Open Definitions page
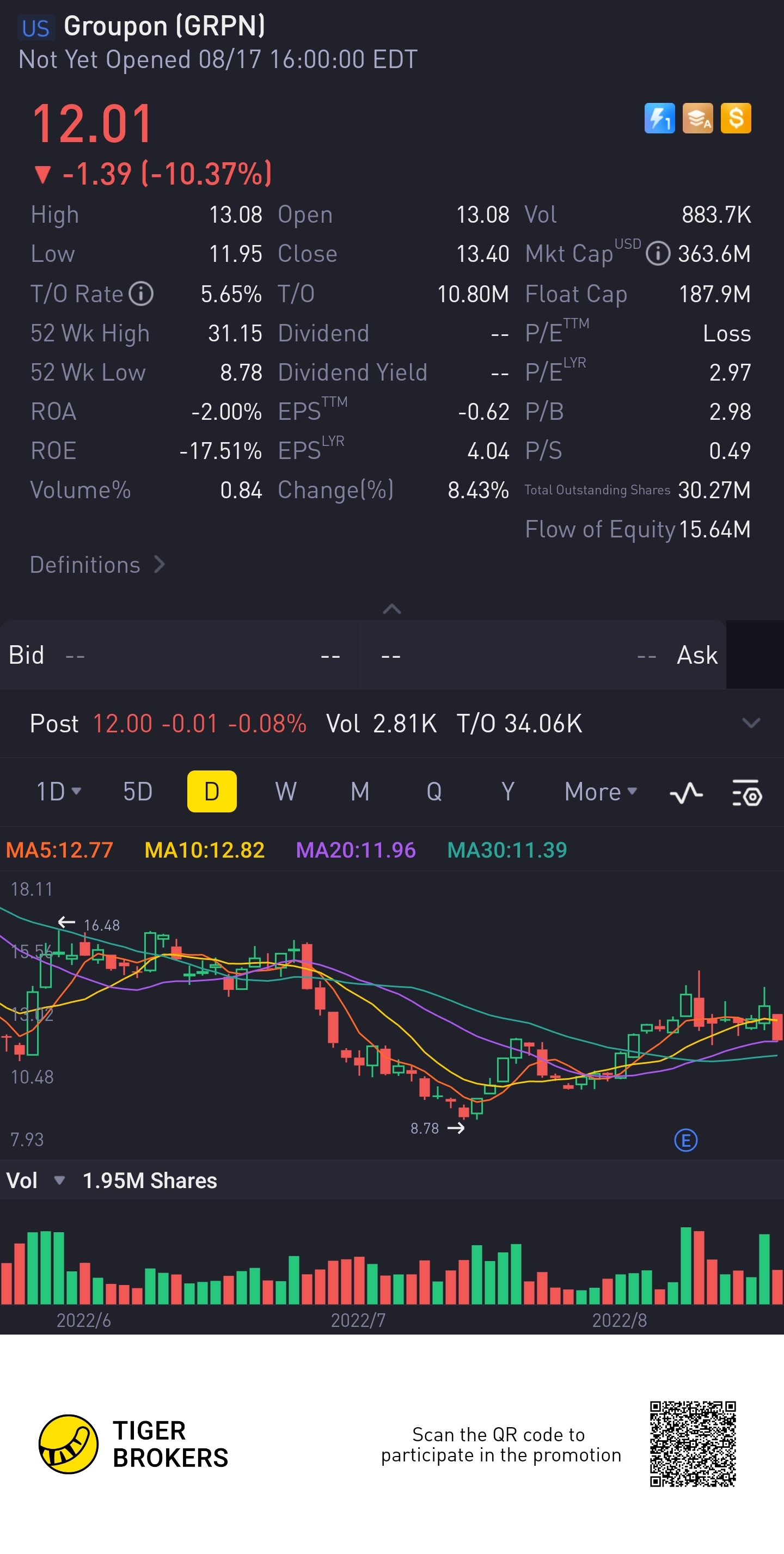Screen dimensions: 784x1554 coord(97,565)
